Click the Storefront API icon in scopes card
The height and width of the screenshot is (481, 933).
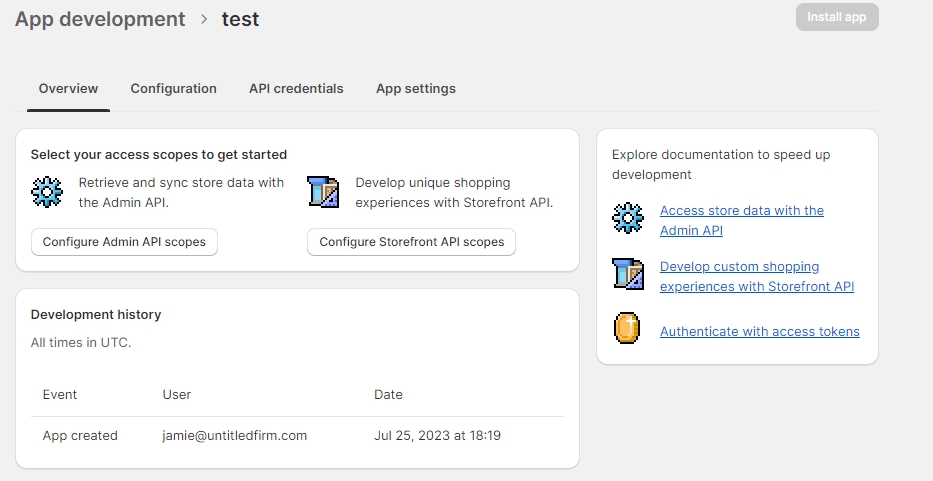[323, 192]
